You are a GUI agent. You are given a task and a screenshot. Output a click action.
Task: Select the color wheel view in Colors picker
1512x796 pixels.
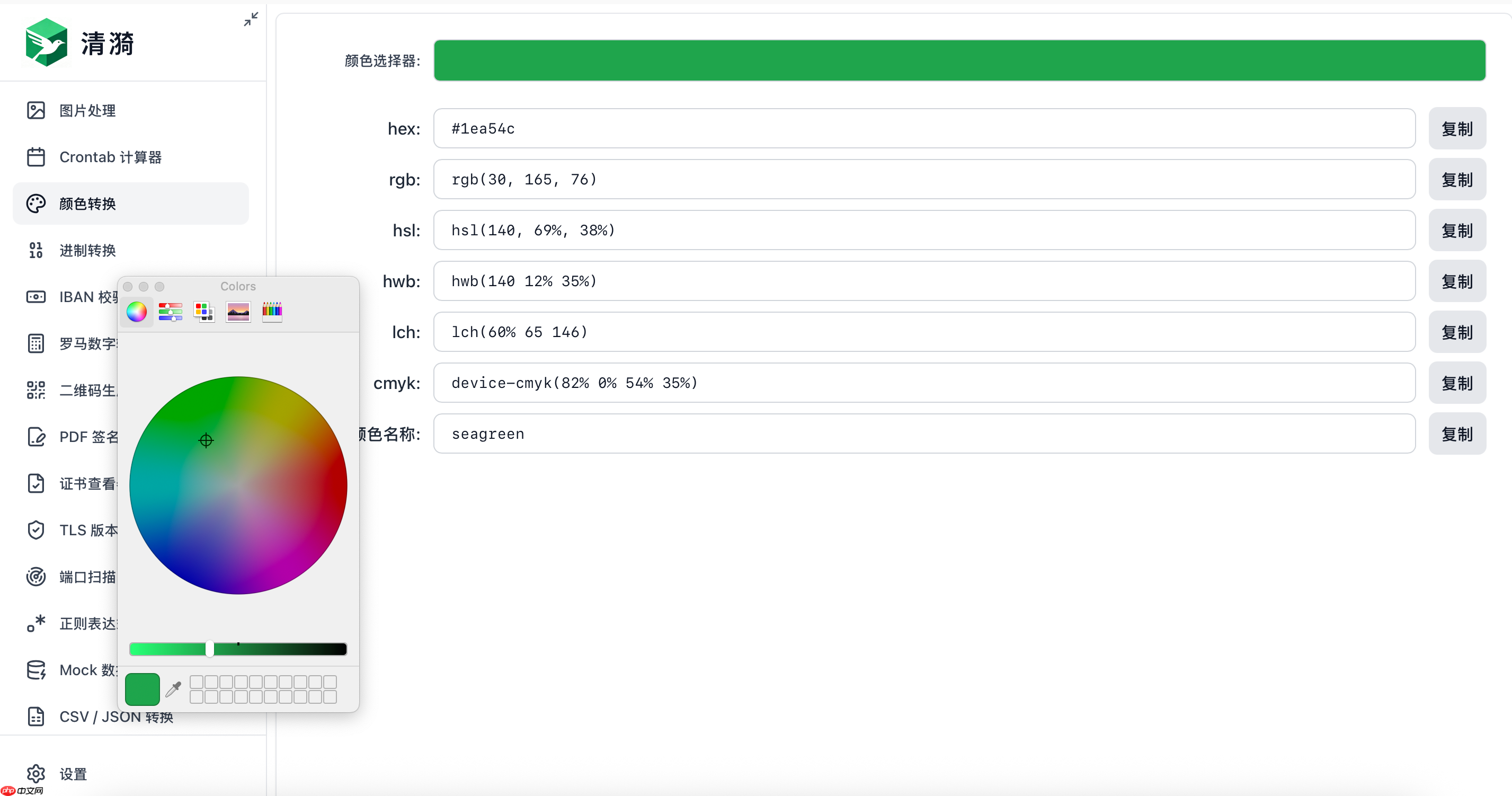click(x=136, y=311)
